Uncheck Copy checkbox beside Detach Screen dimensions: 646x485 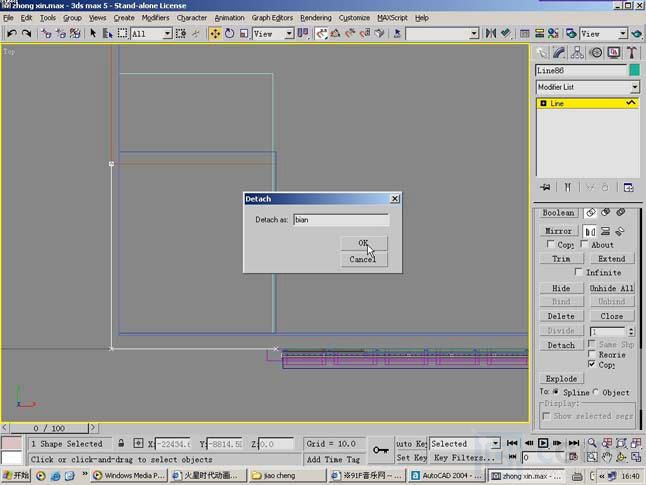pos(592,364)
